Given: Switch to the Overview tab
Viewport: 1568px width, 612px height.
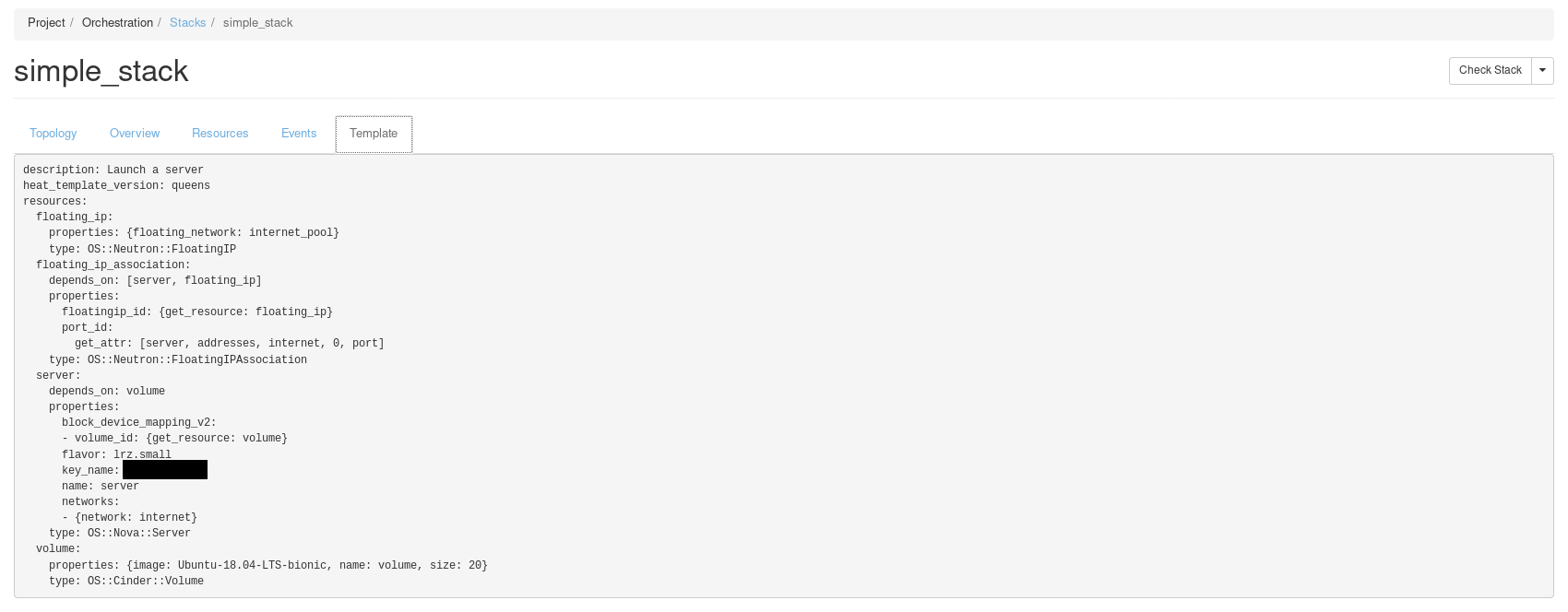Looking at the screenshot, I should 135,134.
